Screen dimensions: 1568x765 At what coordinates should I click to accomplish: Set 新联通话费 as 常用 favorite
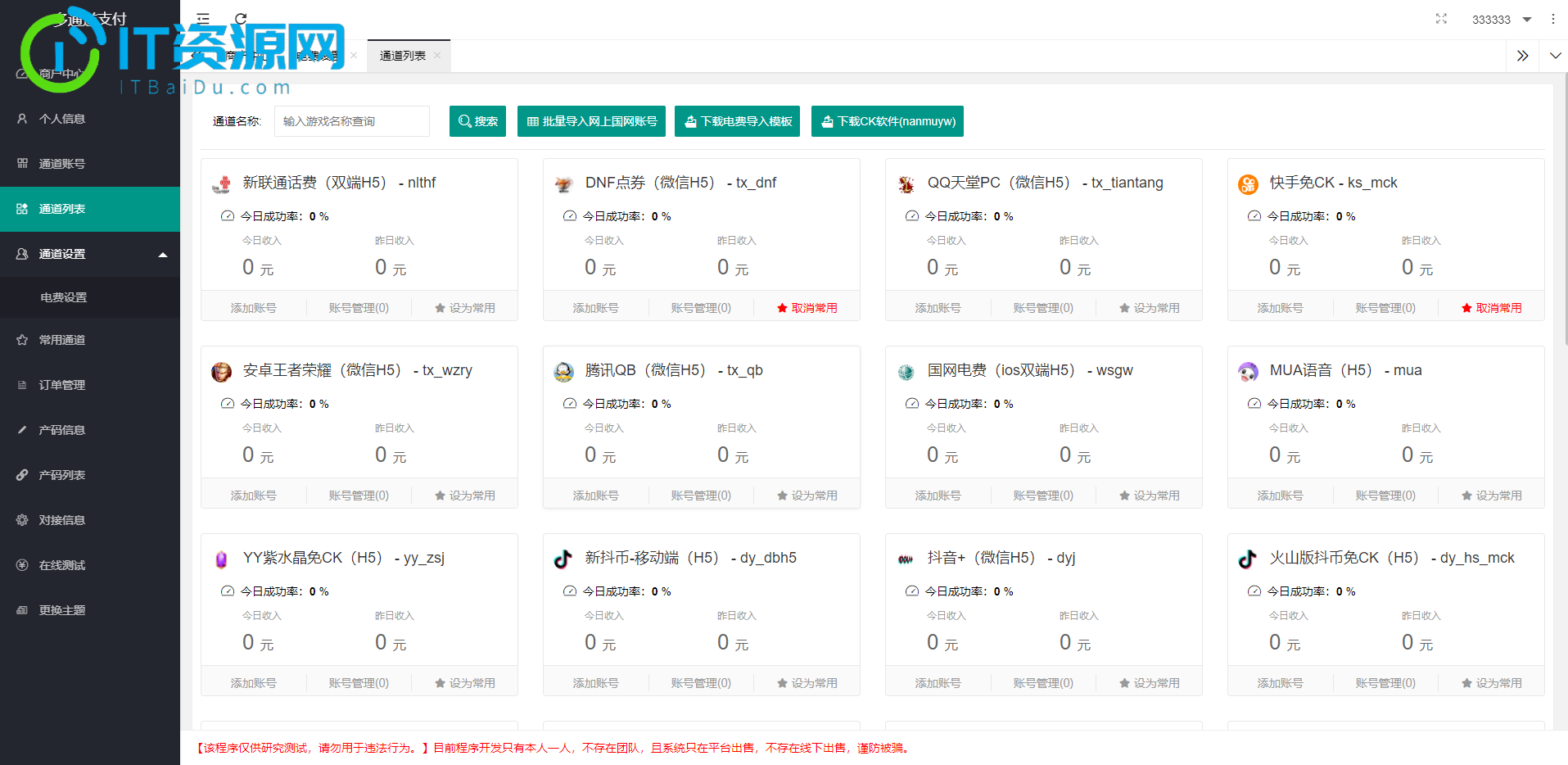click(464, 308)
